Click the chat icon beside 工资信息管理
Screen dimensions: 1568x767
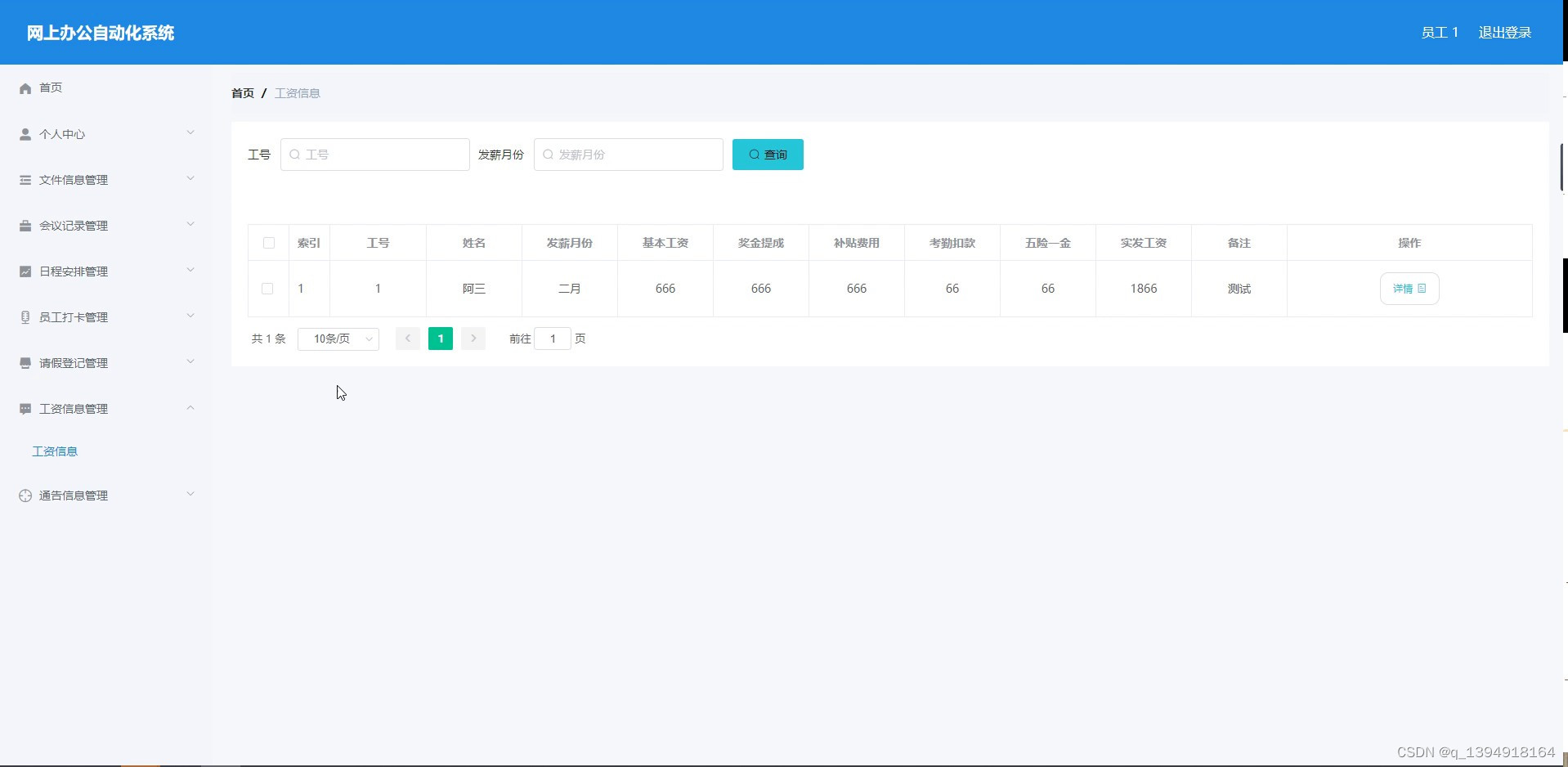pos(25,409)
